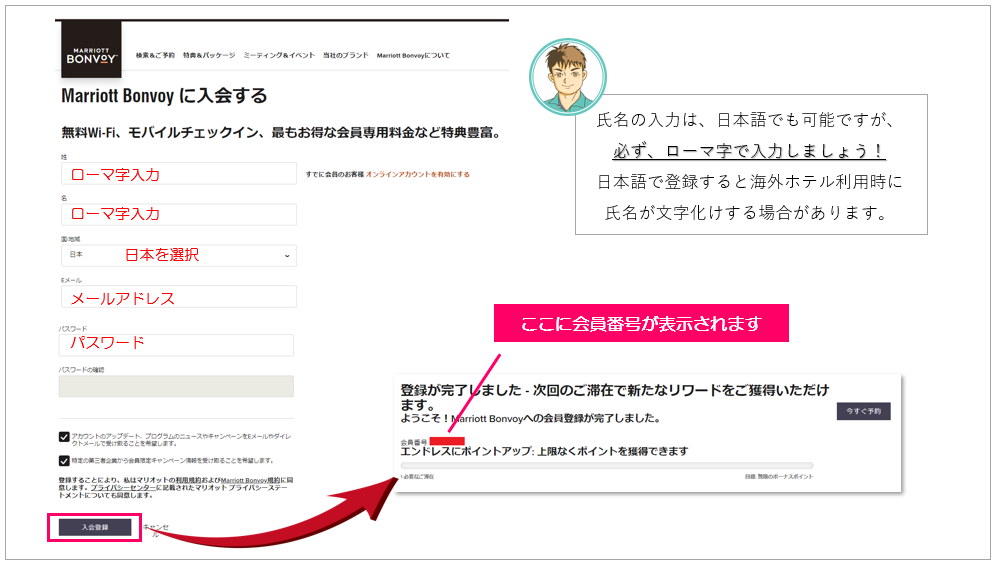This screenshot has height=564, width=998.
Task: Click the パスワードの確認 field
Action: tap(176, 386)
